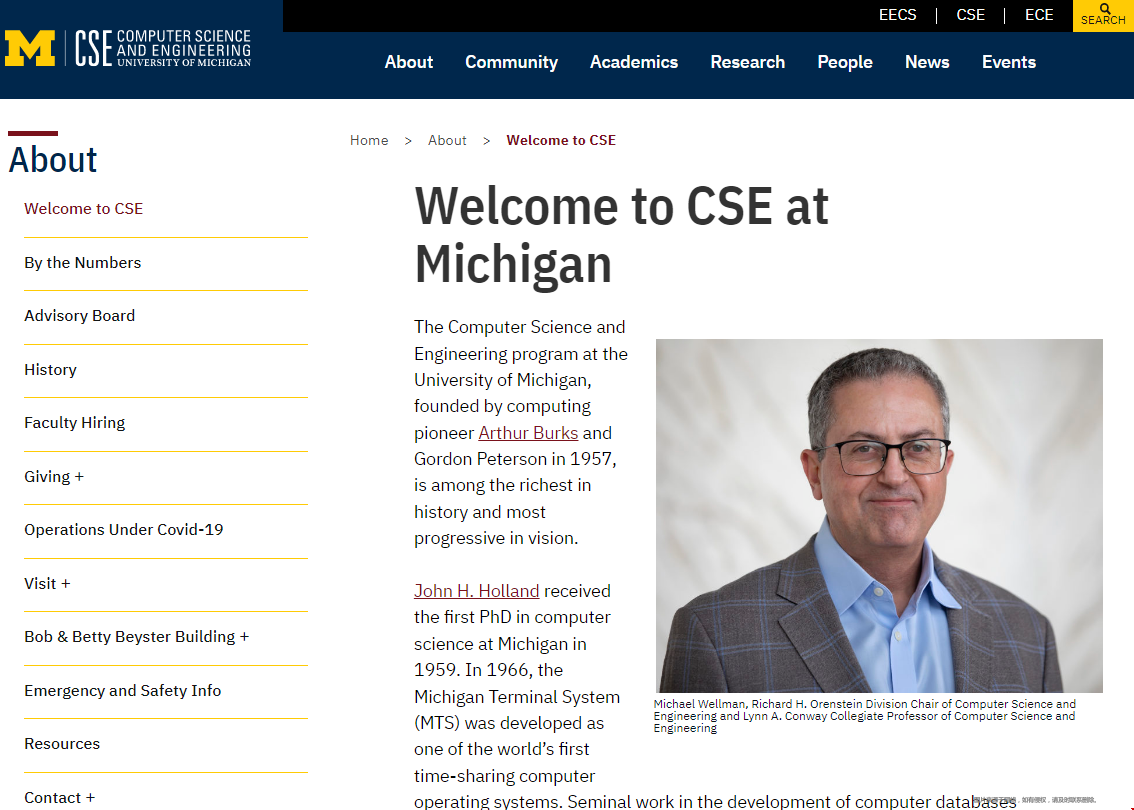Go to the Events menu item

pos(1008,62)
